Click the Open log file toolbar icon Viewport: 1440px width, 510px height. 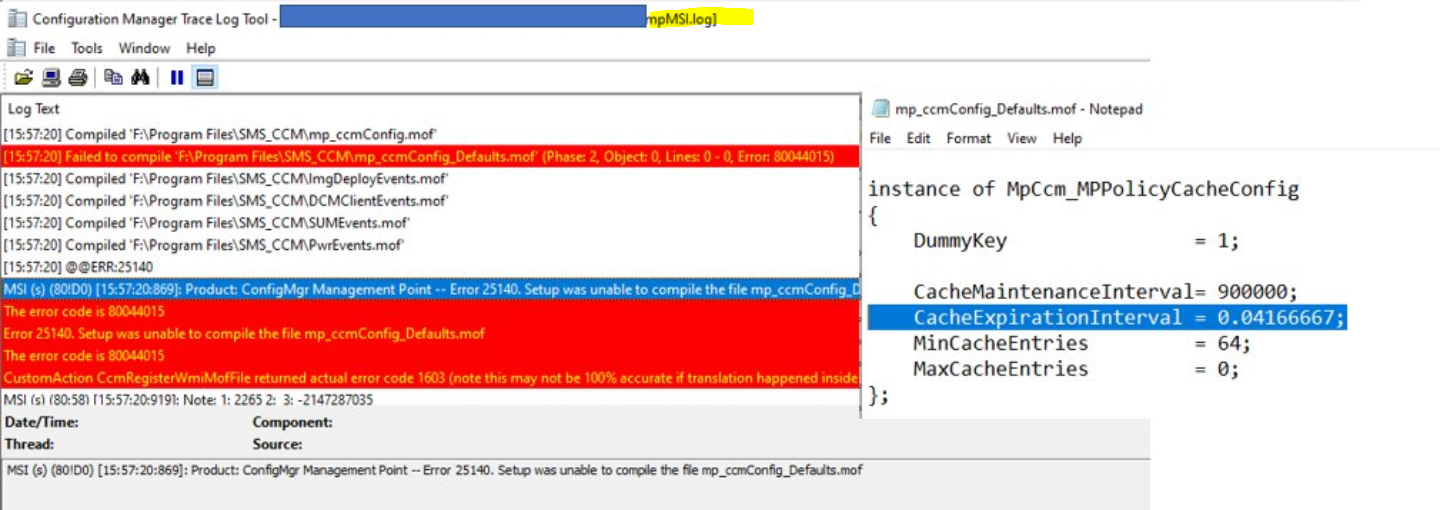[x=24, y=77]
